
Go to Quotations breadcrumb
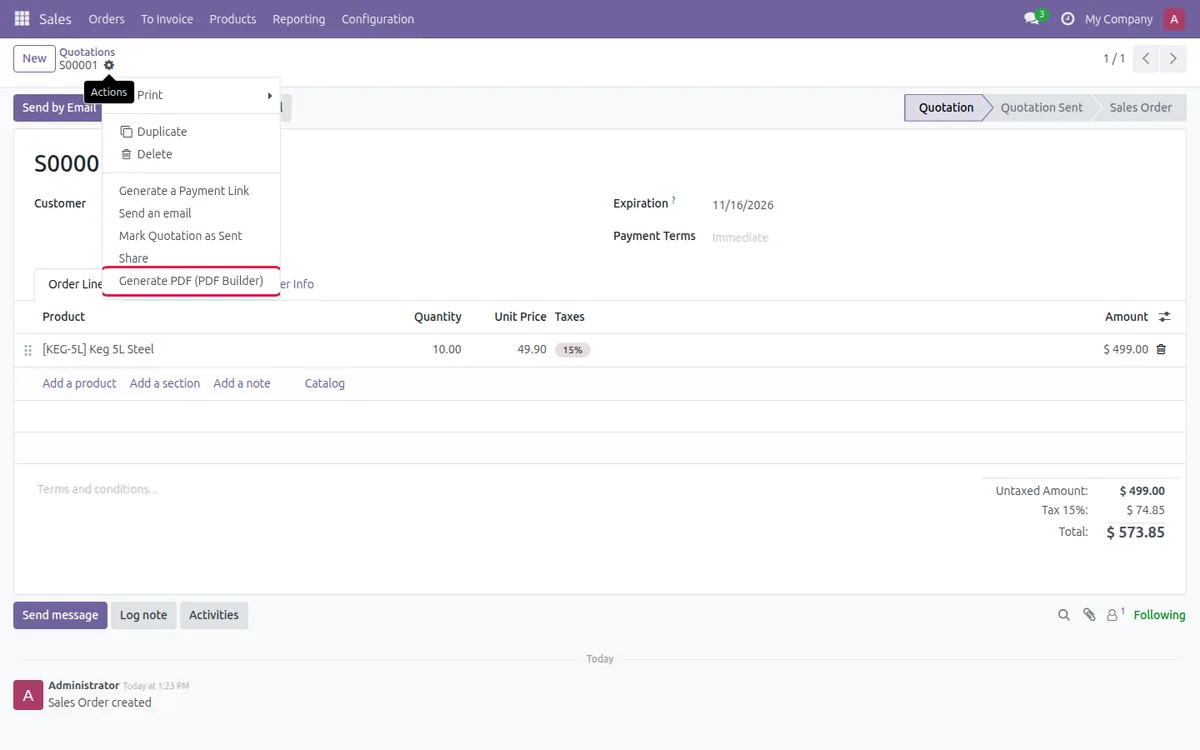(87, 52)
